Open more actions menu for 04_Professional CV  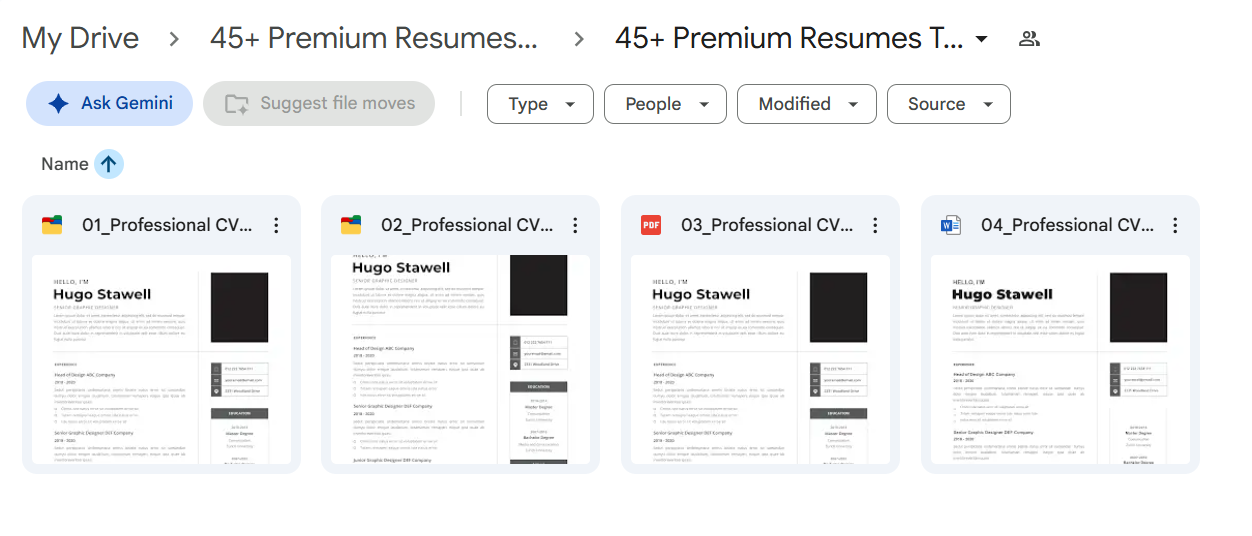coord(1175,225)
